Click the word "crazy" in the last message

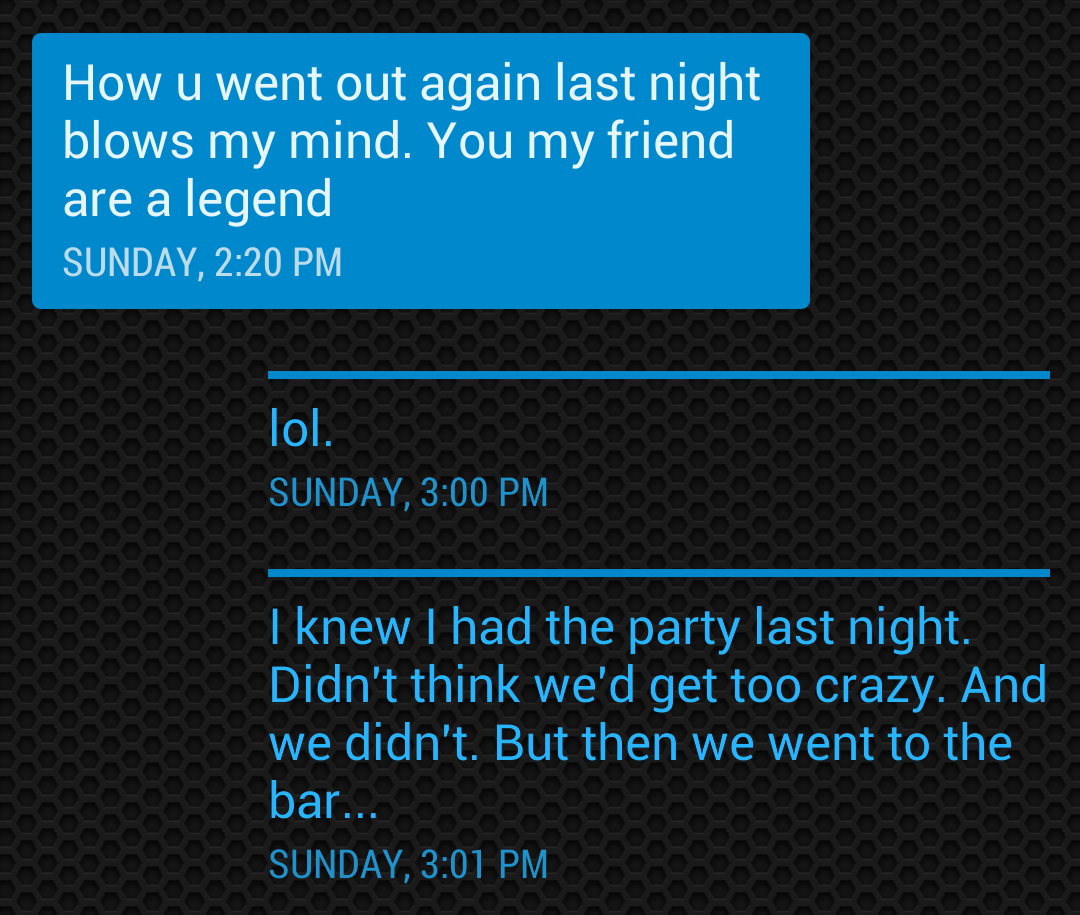click(880, 688)
